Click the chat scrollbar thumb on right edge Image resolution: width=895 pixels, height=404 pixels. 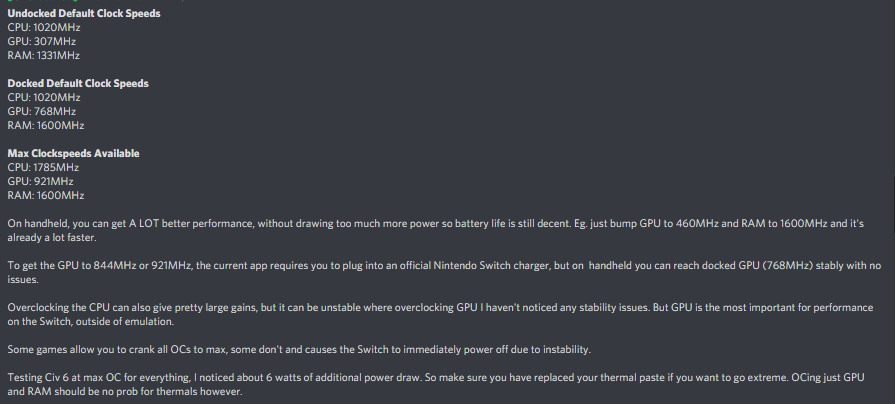coord(894,205)
